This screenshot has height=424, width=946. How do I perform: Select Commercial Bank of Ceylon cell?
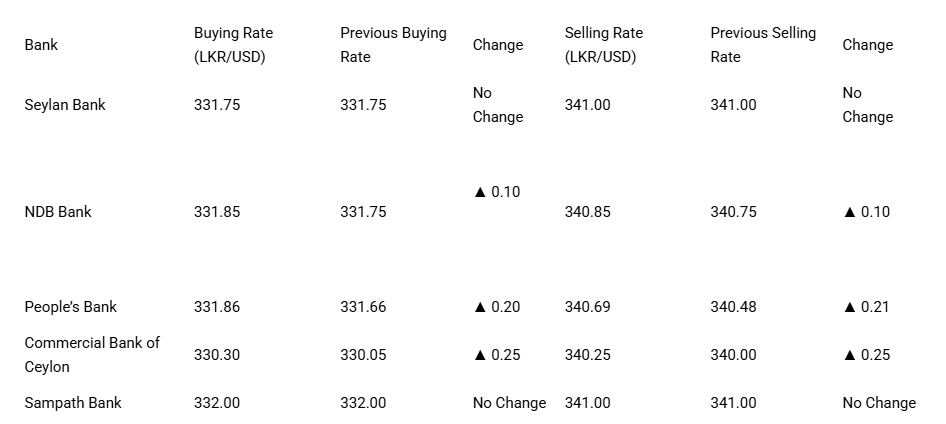pyautogui.click(x=92, y=355)
